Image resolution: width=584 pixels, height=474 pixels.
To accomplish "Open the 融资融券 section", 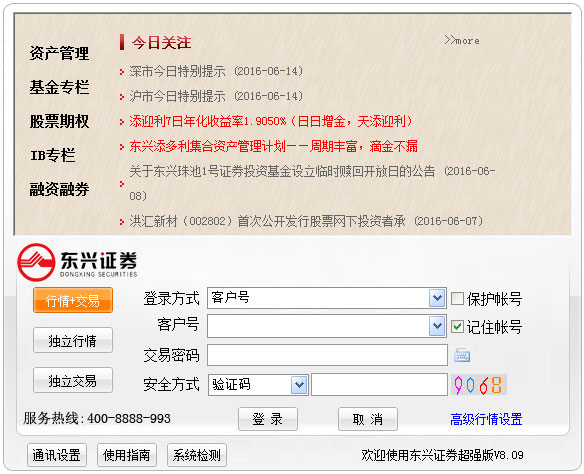I will [59, 189].
